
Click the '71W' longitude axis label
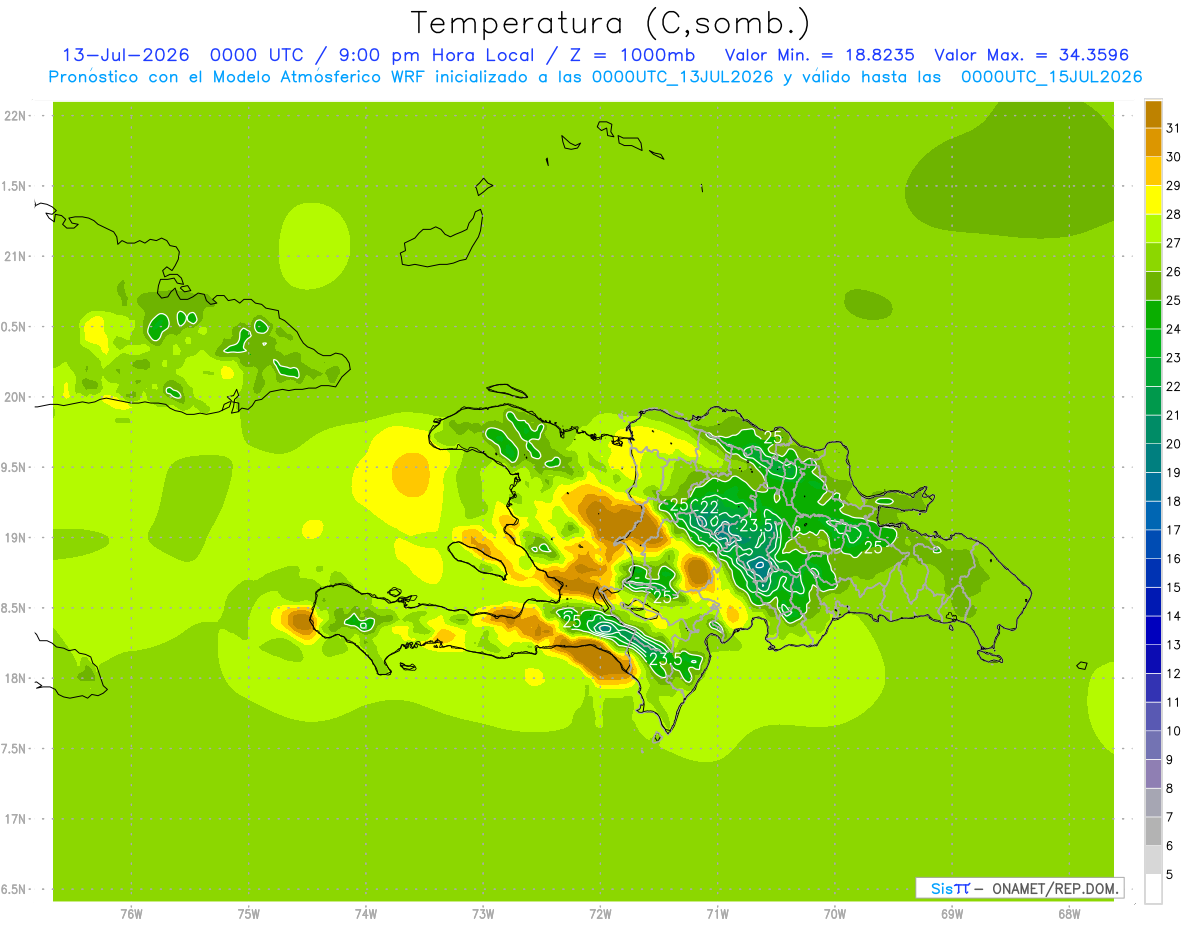tap(717, 914)
